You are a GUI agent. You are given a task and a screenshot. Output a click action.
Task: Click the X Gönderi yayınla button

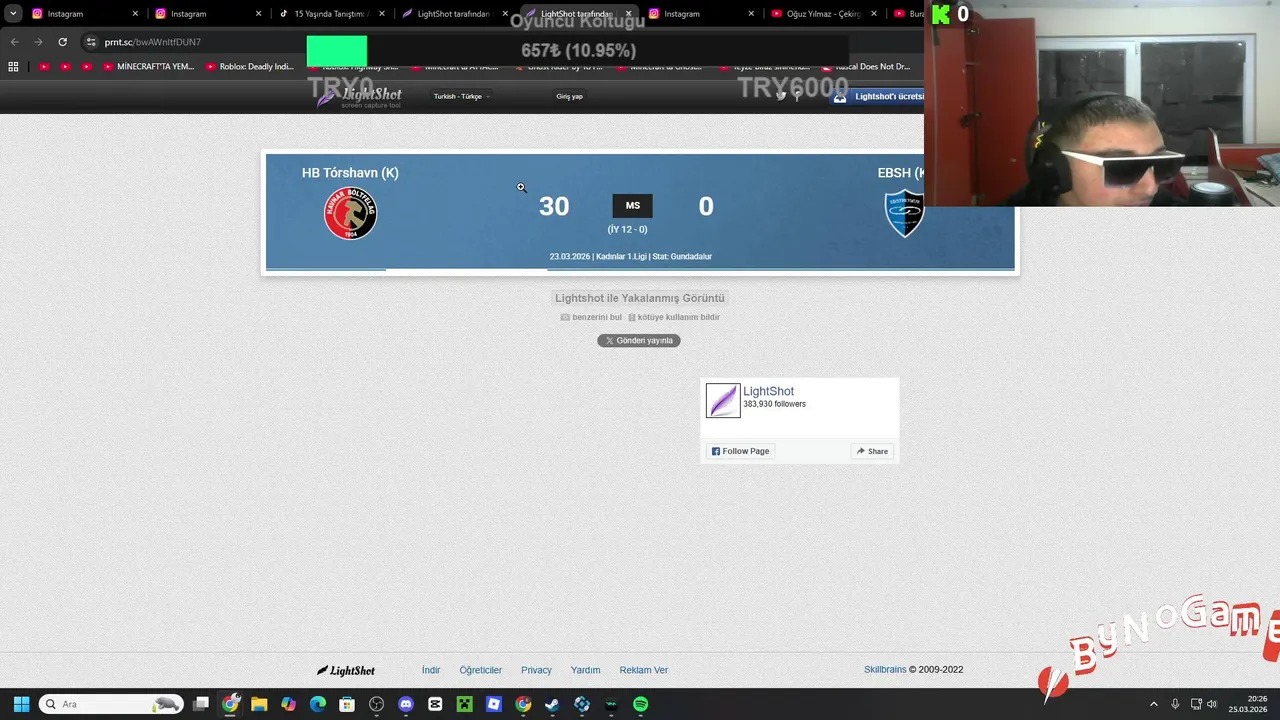coord(639,341)
